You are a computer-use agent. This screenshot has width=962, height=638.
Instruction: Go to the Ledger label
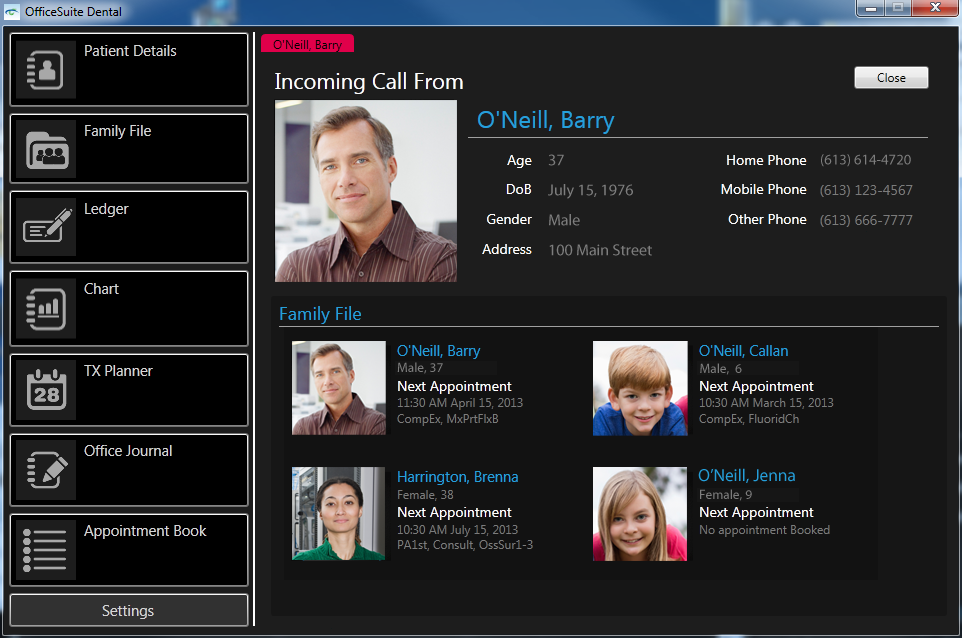106,209
